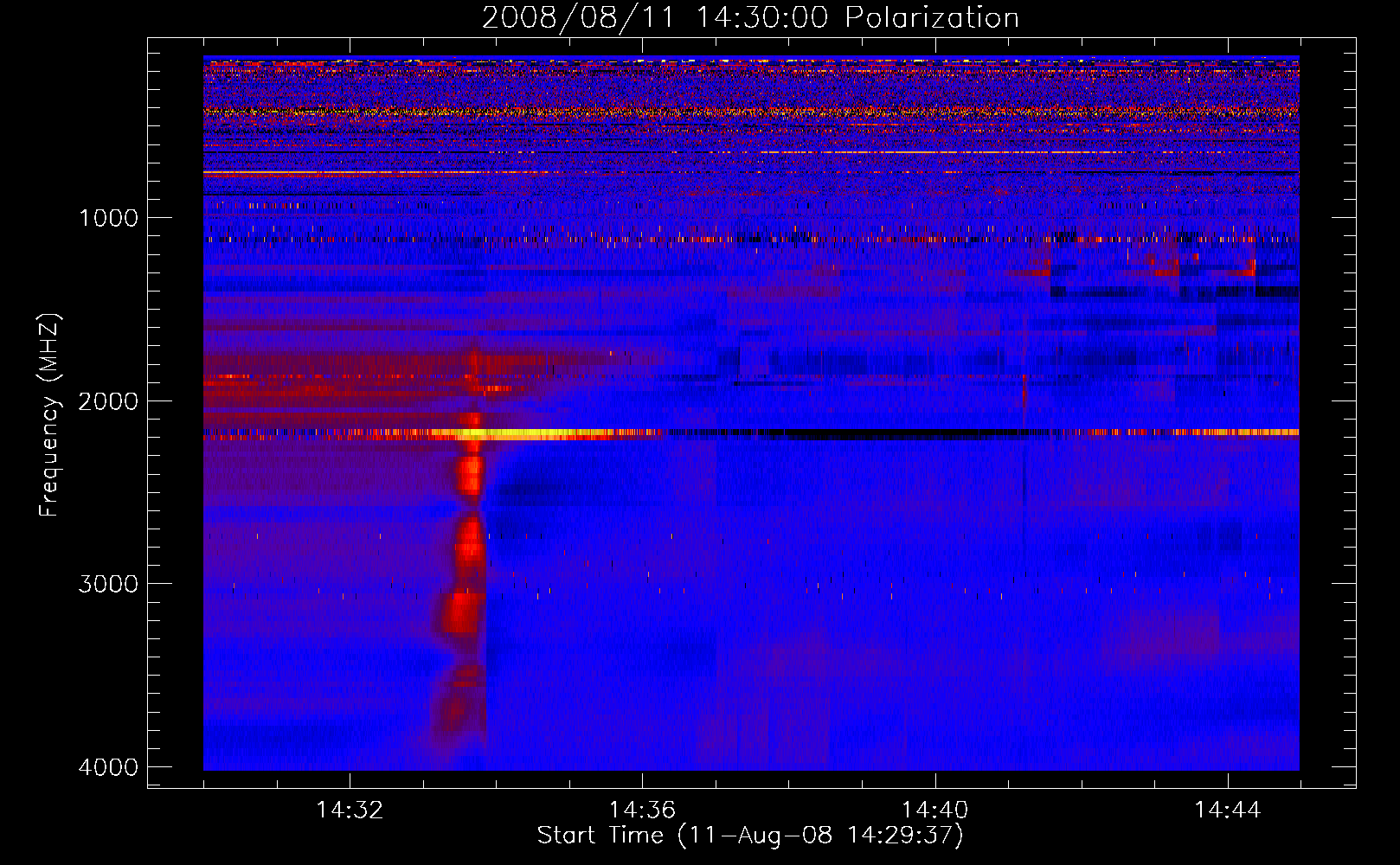
Task: Click the 4000 frequency tick label
Action: (x=108, y=767)
